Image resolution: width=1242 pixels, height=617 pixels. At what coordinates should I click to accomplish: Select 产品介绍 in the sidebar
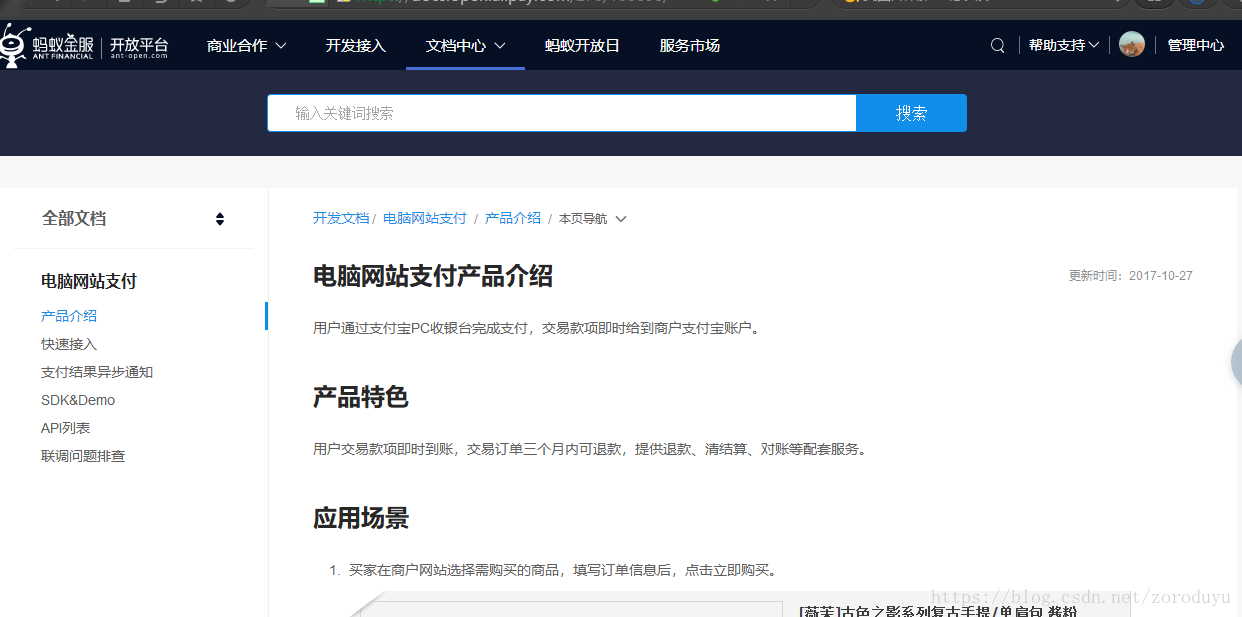[x=69, y=316]
